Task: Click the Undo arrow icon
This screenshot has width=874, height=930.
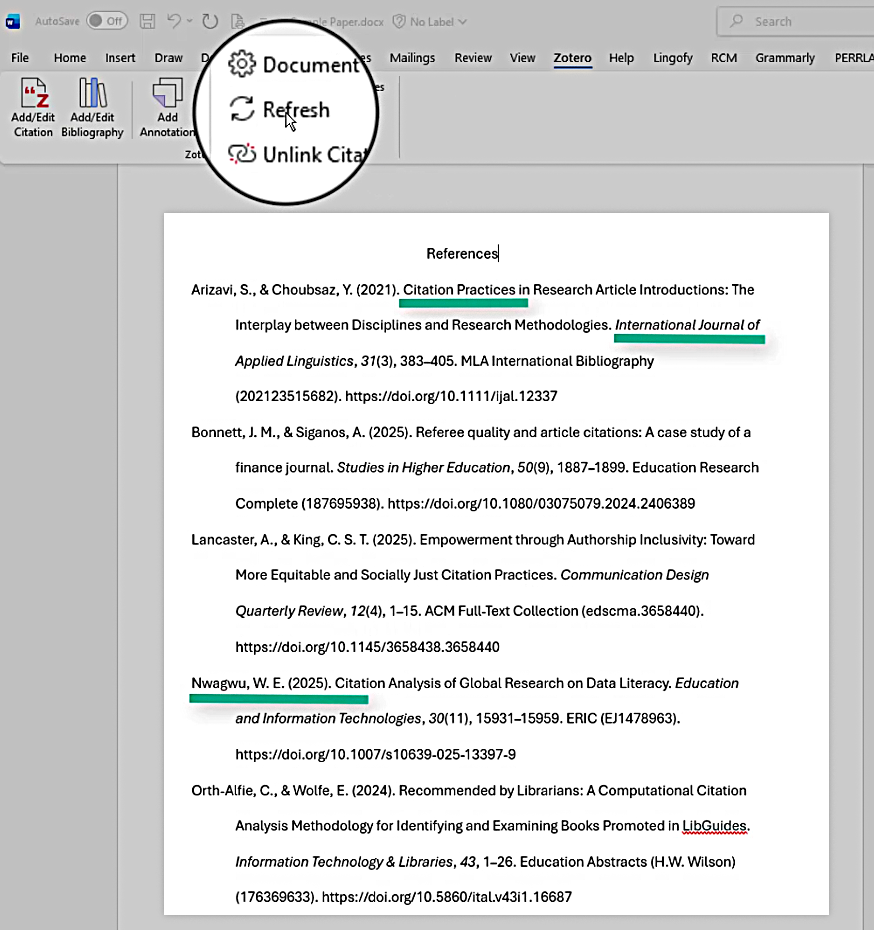Action: (x=174, y=21)
